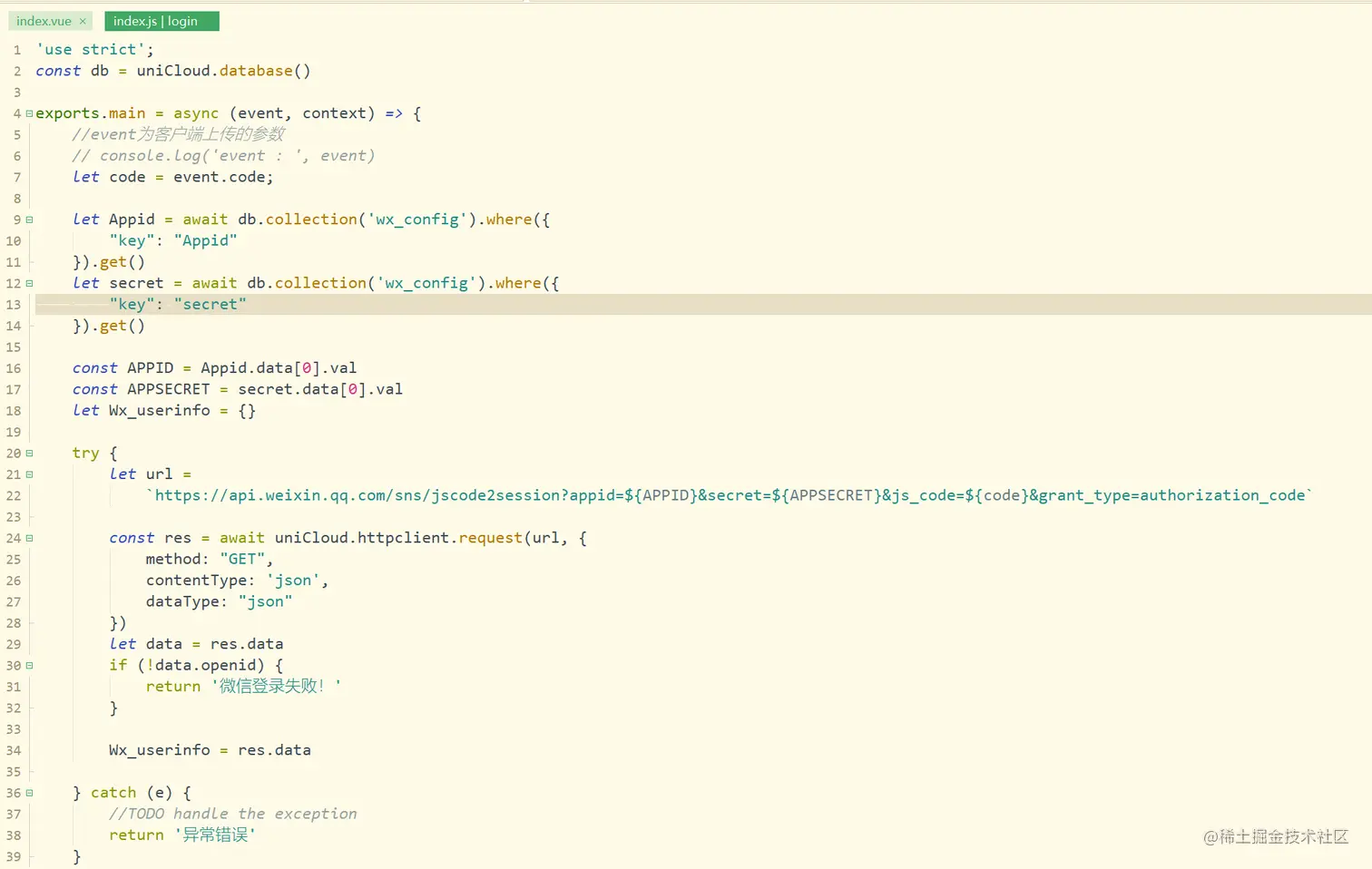Click the "secret" string on line 13

point(210,304)
